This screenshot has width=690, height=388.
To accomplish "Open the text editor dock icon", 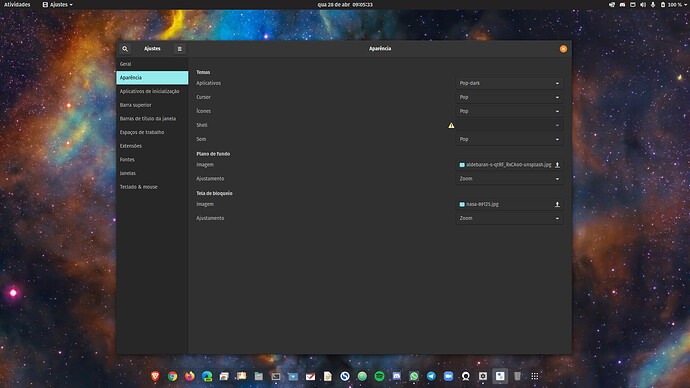I will pyautogui.click(x=328, y=376).
